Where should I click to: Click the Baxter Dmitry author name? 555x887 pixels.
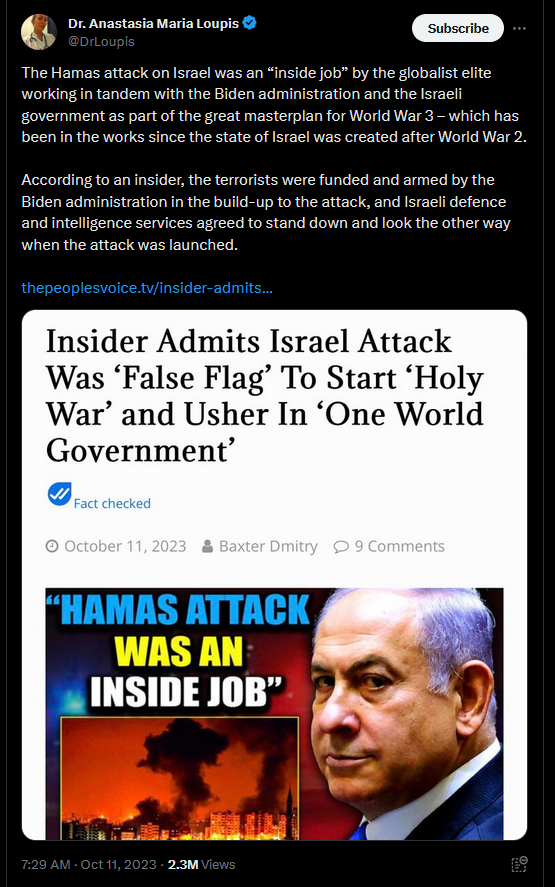click(x=268, y=546)
